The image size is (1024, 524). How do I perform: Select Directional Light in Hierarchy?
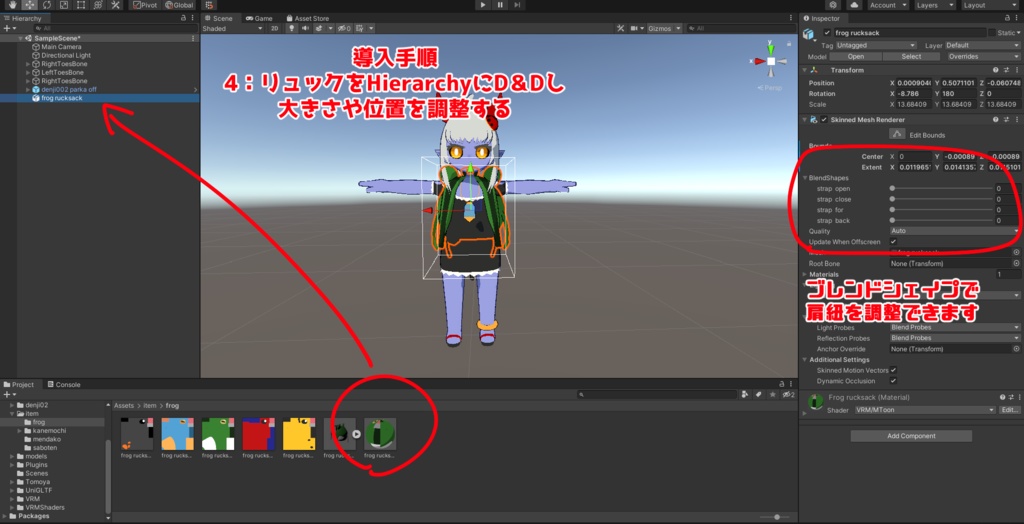point(66,56)
